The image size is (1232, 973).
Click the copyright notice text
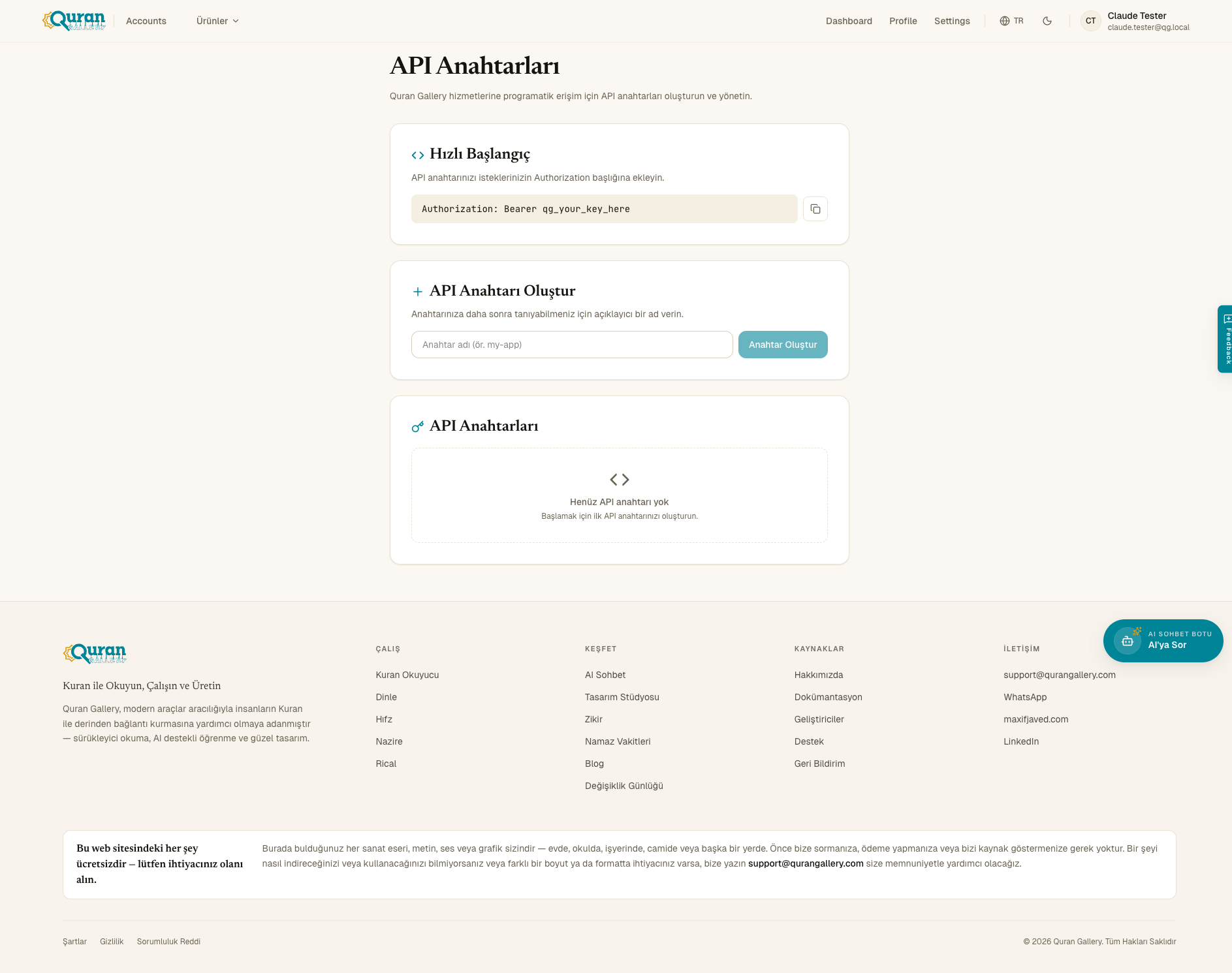click(1099, 941)
